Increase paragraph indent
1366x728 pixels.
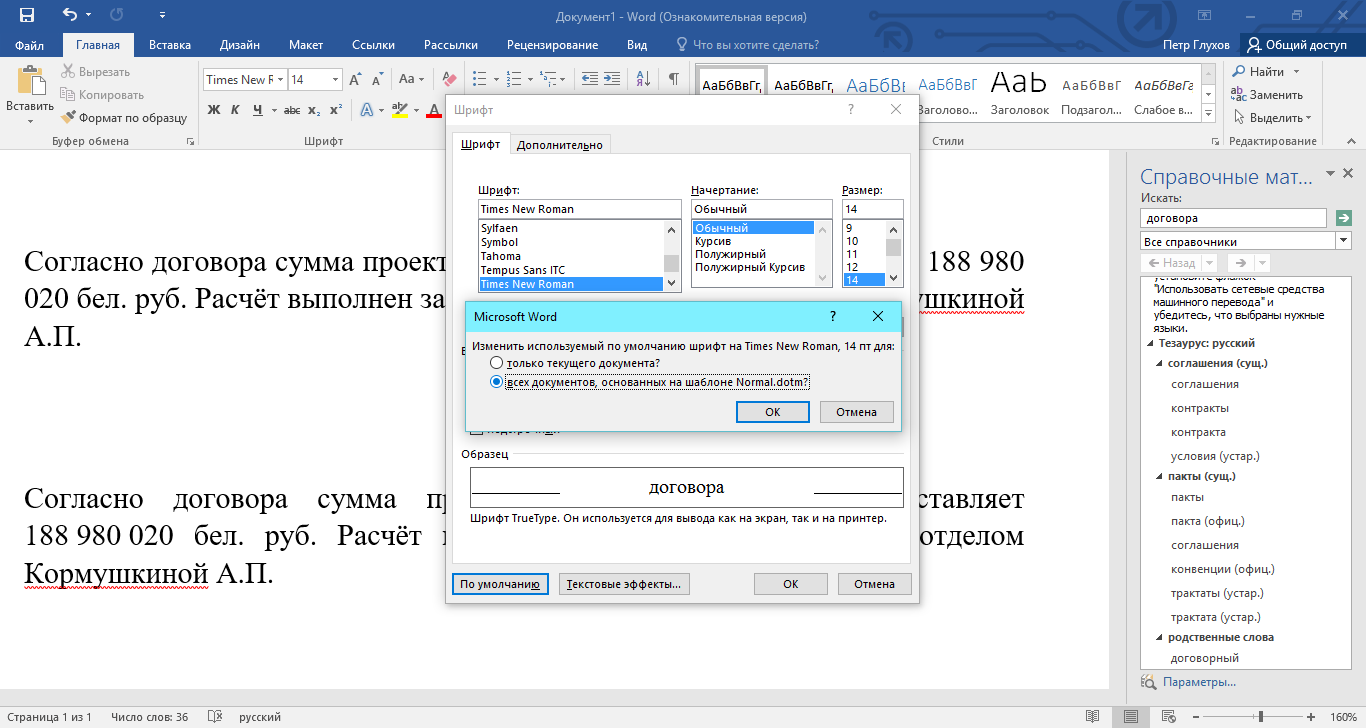pos(613,79)
